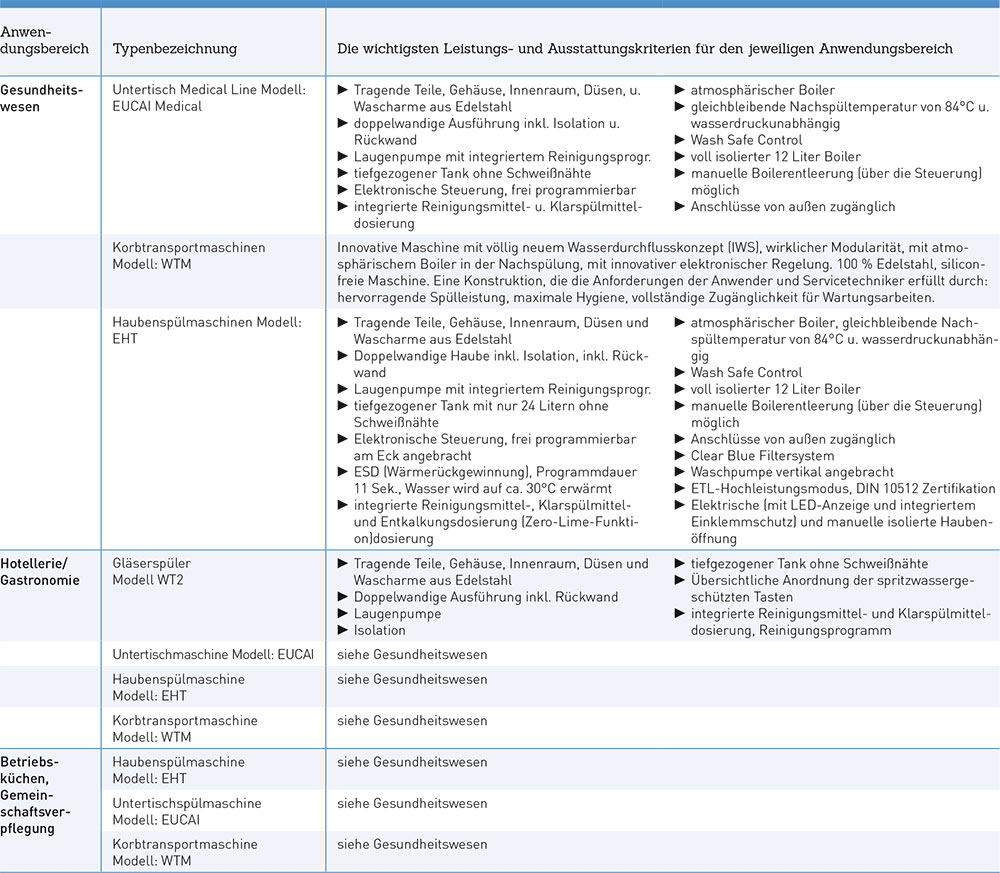The image size is (1000, 873).
Task: Click "Tragende Teile, Gehäuse, Innenraum, Düsen, u."
Action: pyautogui.click(x=497, y=90)
